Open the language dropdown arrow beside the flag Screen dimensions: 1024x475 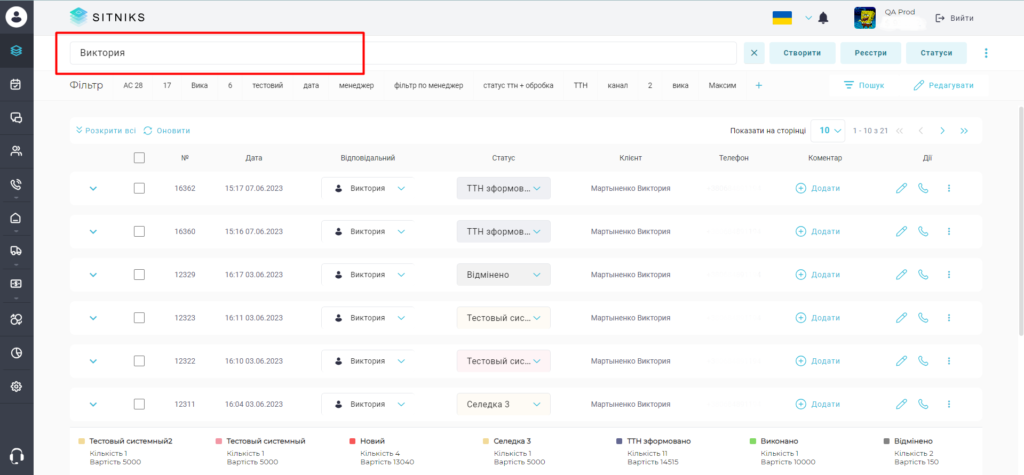point(808,18)
